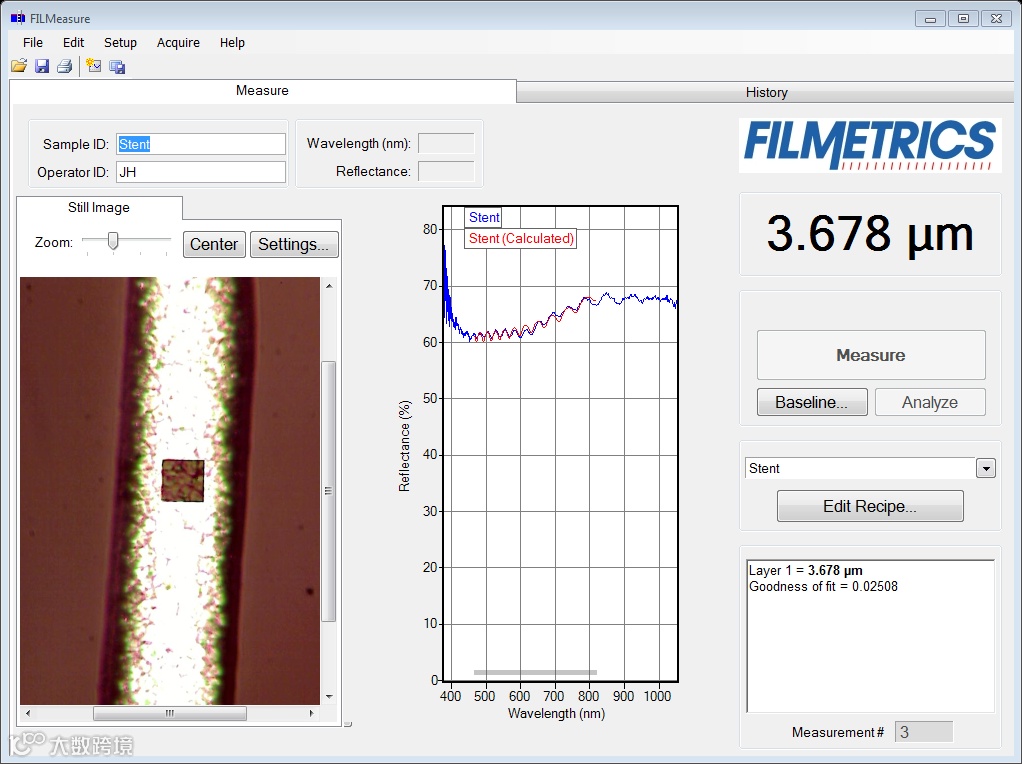The height and width of the screenshot is (764, 1022).
Task: Click the panel resize grip below the image
Action: (347, 724)
